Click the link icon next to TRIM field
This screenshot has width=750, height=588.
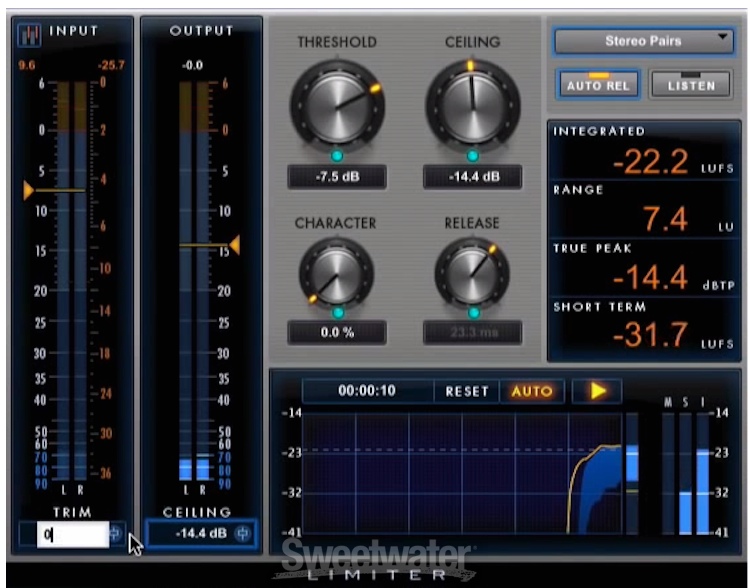point(115,533)
